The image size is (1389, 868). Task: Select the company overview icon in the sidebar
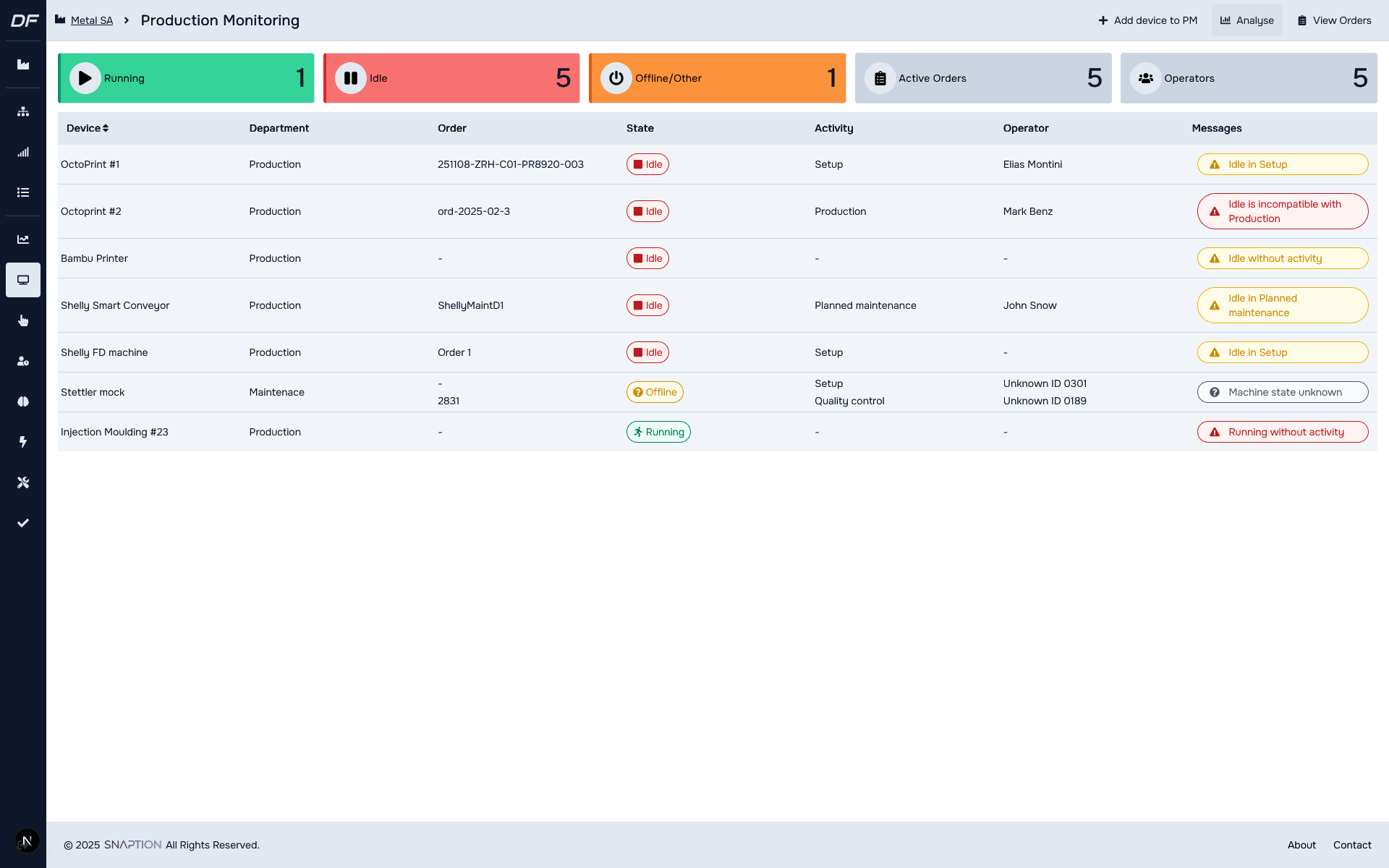coord(23,65)
